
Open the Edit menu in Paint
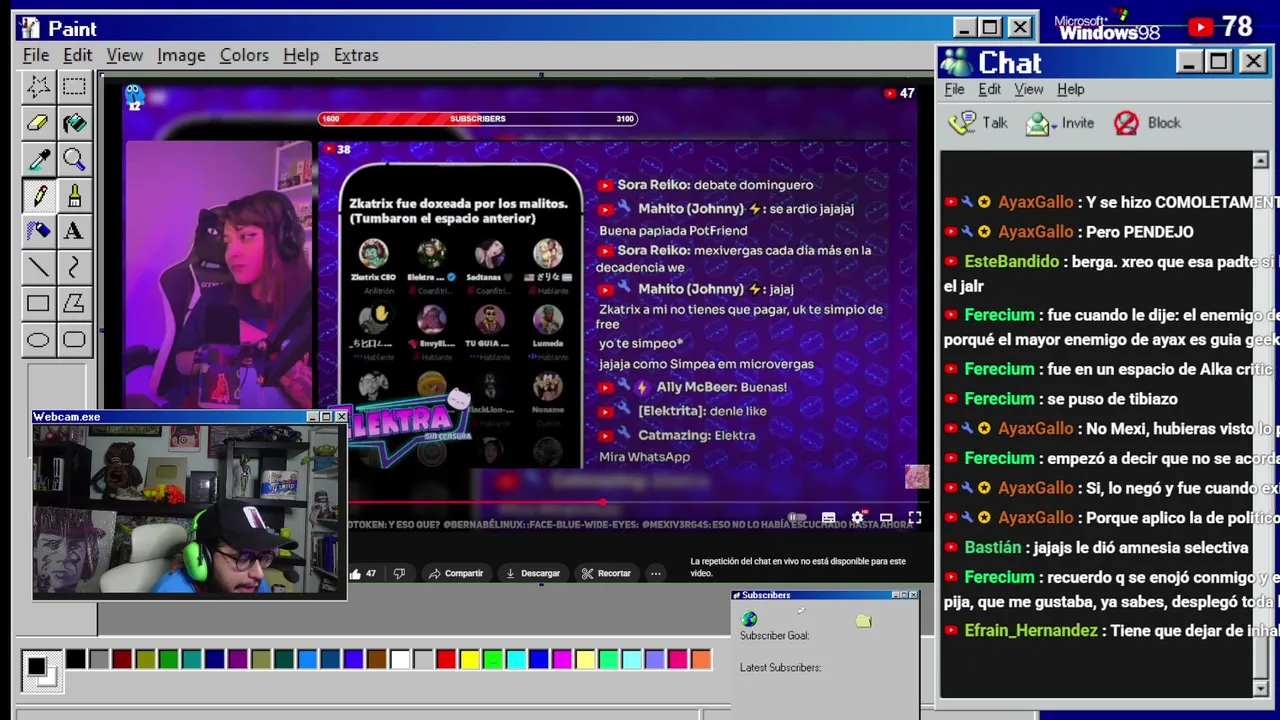[x=77, y=55]
